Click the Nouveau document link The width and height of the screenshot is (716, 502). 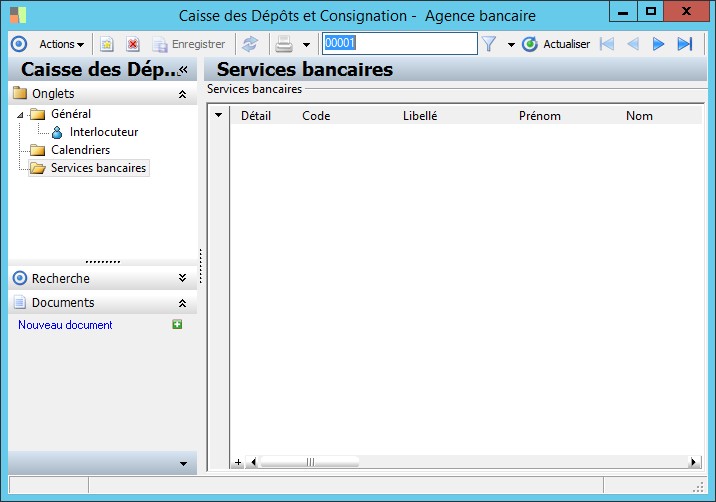pyautogui.click(x=65, y=325)
